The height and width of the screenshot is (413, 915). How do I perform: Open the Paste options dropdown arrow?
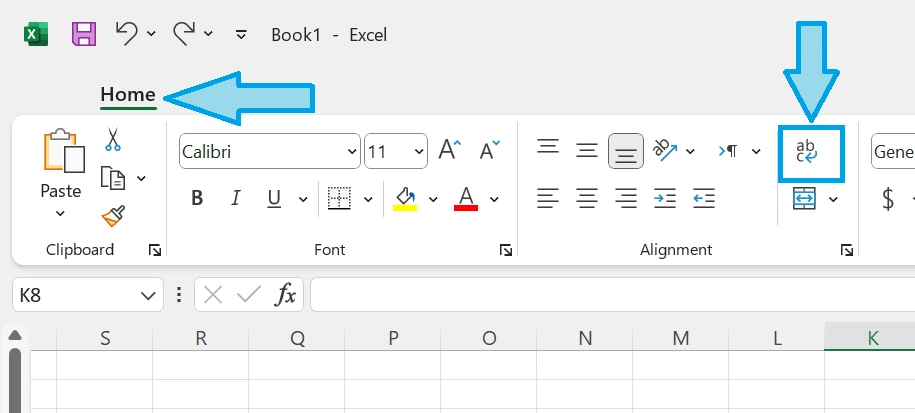(60, 213)
